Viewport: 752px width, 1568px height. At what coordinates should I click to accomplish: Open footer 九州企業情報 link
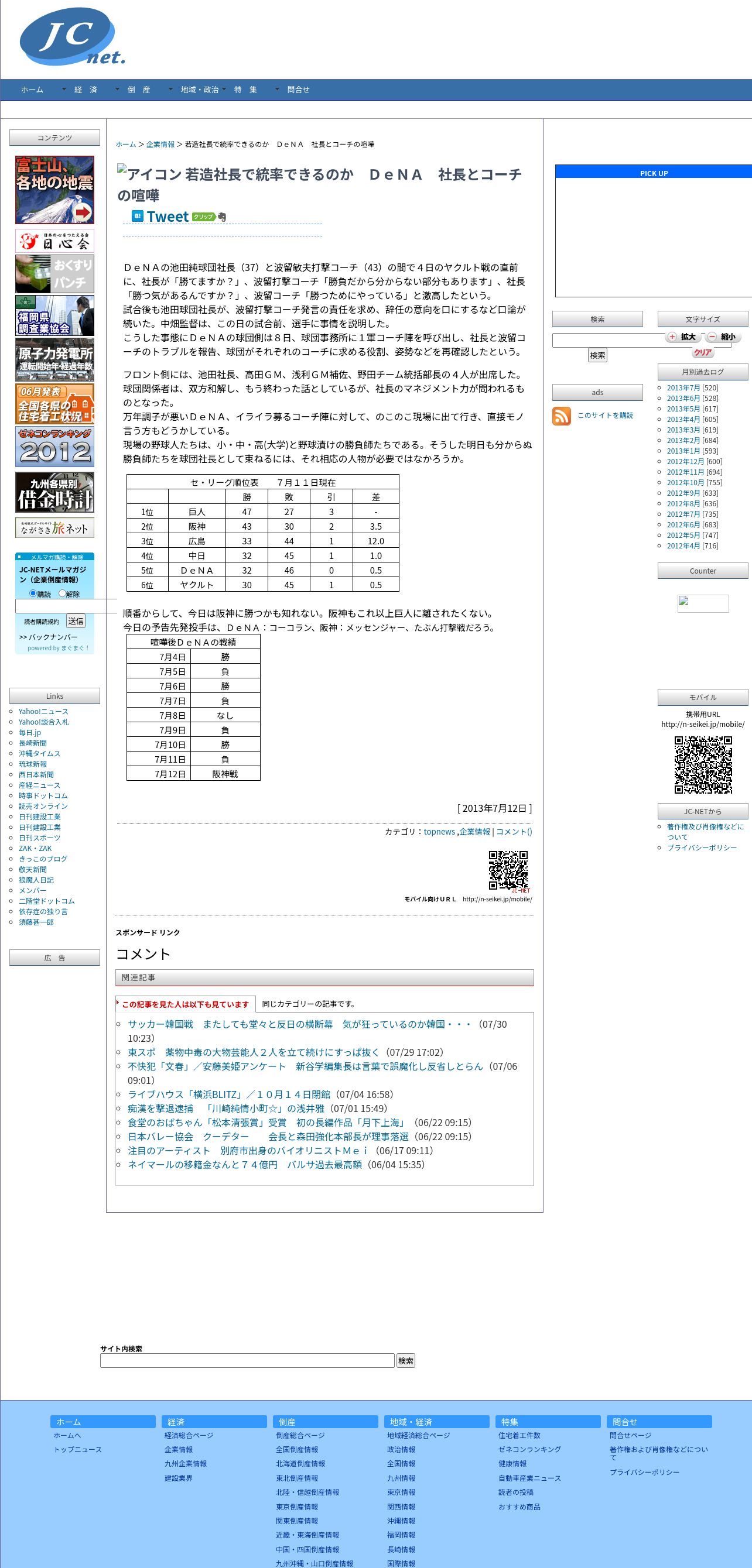[x=185, y=1464]
